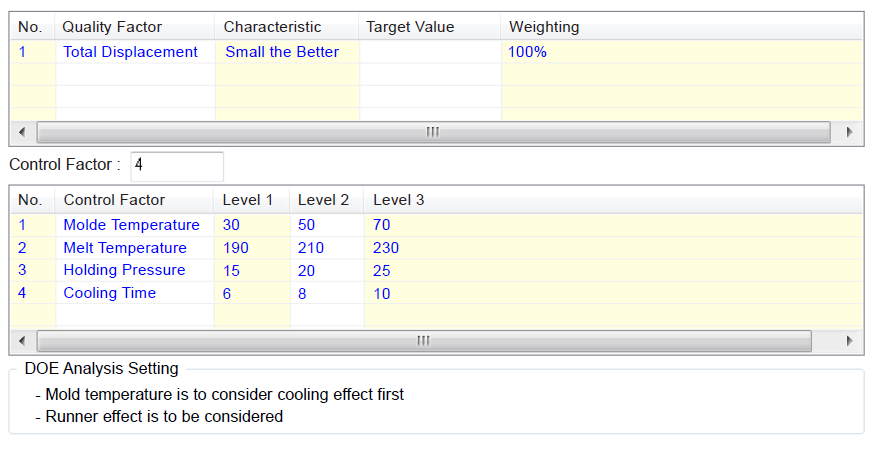Click the Weighting column header
The image size is (873, 460).
[544, 27]
